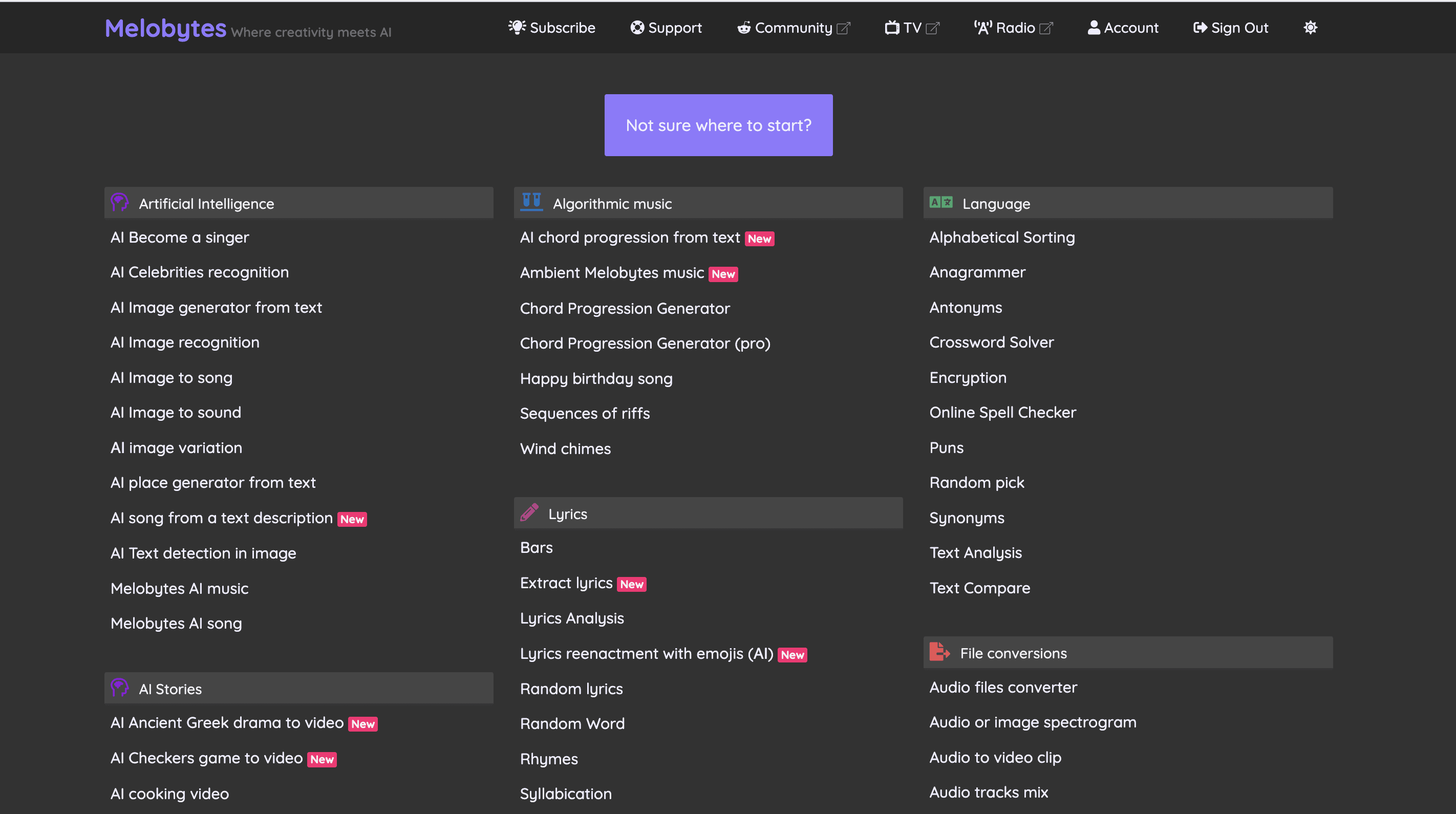Click the Support lifebuoy icon
Image resolution: width=1456 pixels, height=814 pixels.
tap(637, 28)
